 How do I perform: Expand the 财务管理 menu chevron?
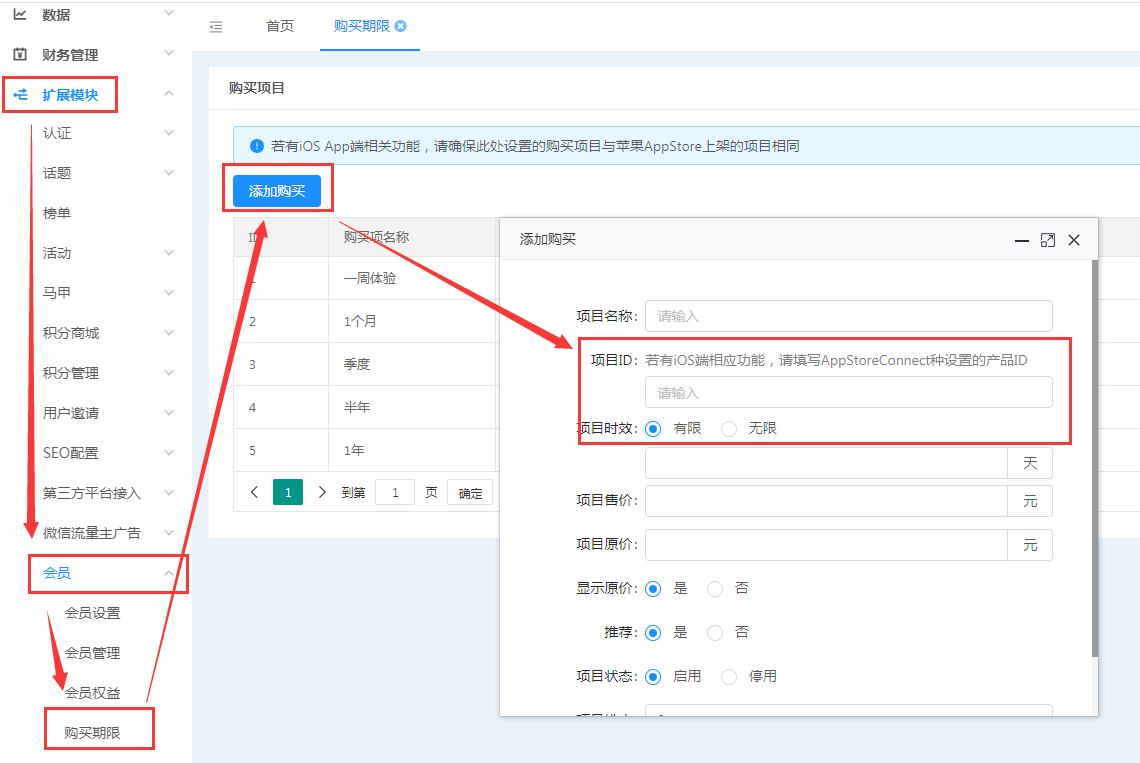(x=169, y=53)
